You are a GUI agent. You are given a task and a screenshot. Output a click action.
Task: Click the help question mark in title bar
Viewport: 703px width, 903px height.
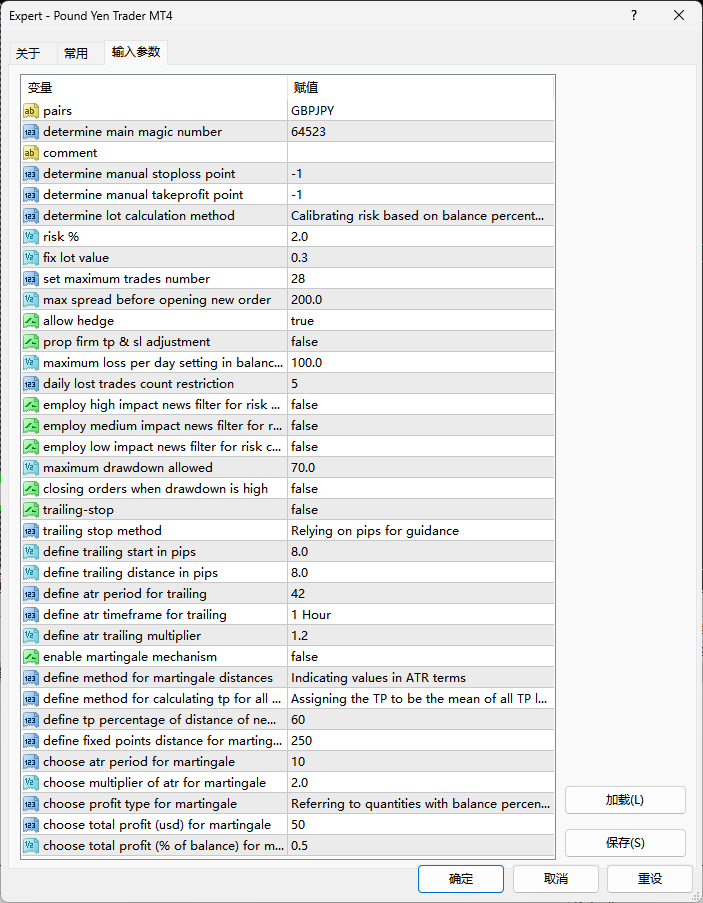point(635,15)
